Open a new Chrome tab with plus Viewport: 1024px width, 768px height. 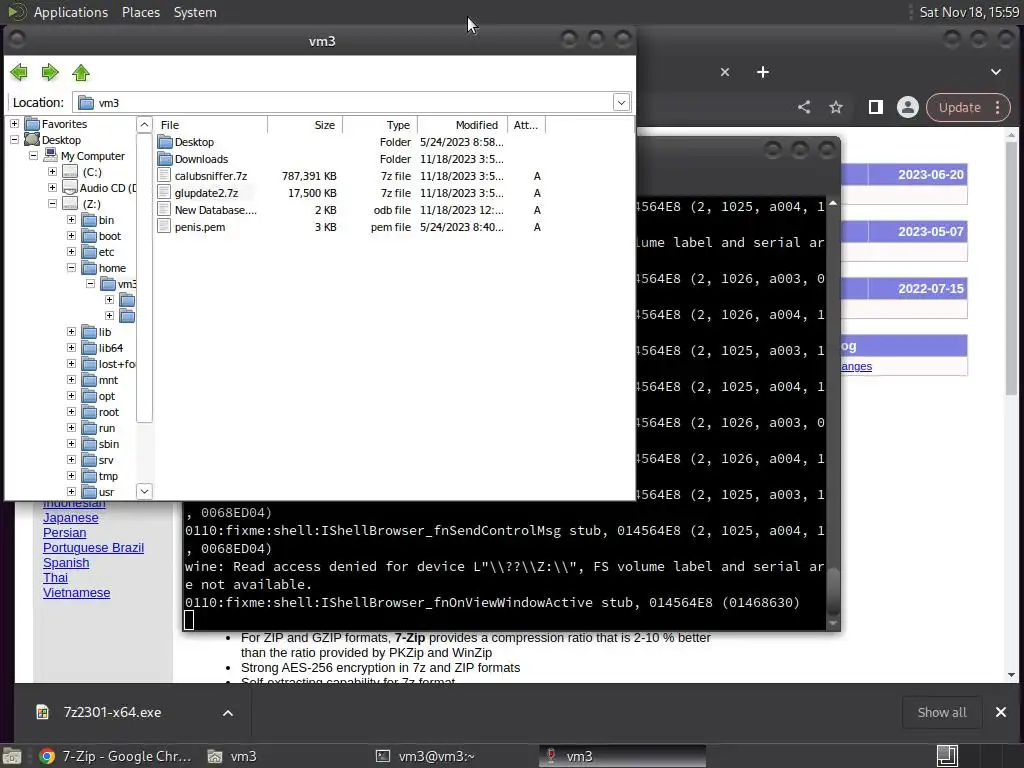(x=763, y=72)
